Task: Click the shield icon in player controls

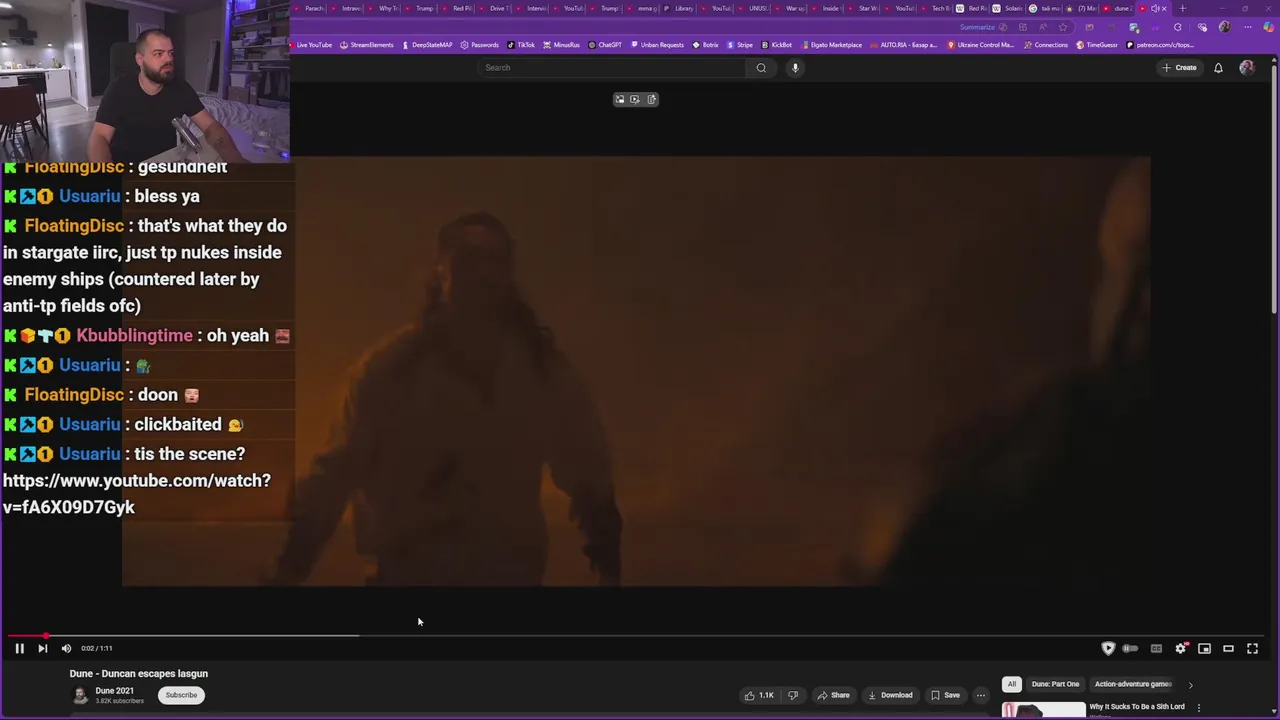Action: click(x=1108, y=648)
